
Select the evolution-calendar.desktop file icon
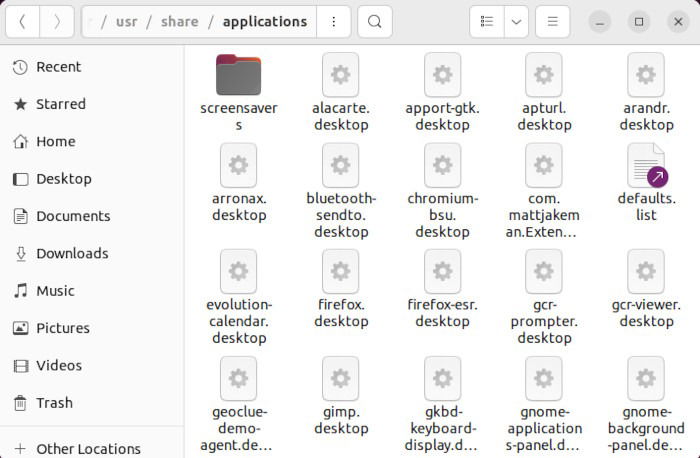pos(238,271)
